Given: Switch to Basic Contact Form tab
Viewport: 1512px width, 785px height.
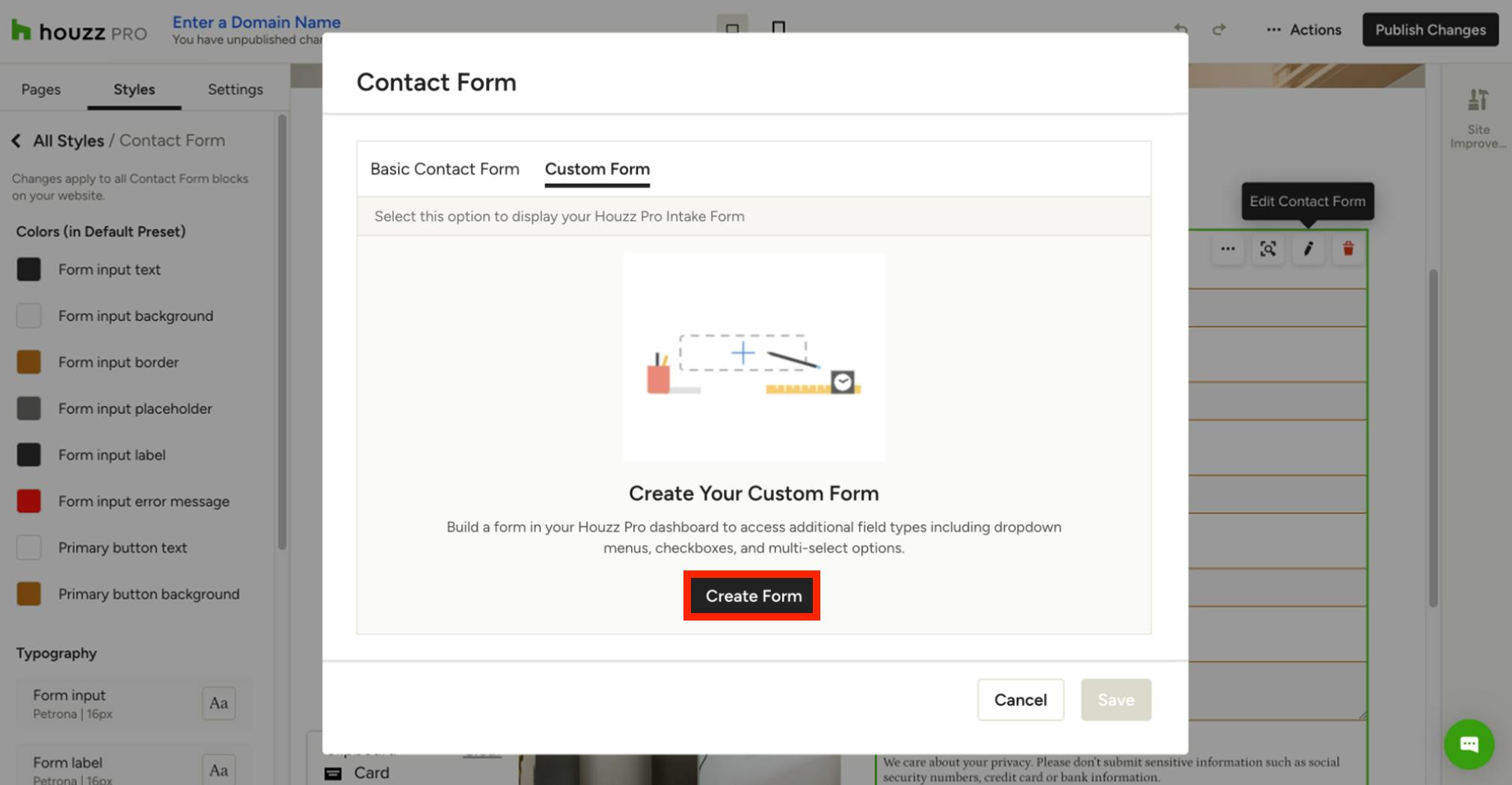Looking at the screenshot, I should click(445, 169).
